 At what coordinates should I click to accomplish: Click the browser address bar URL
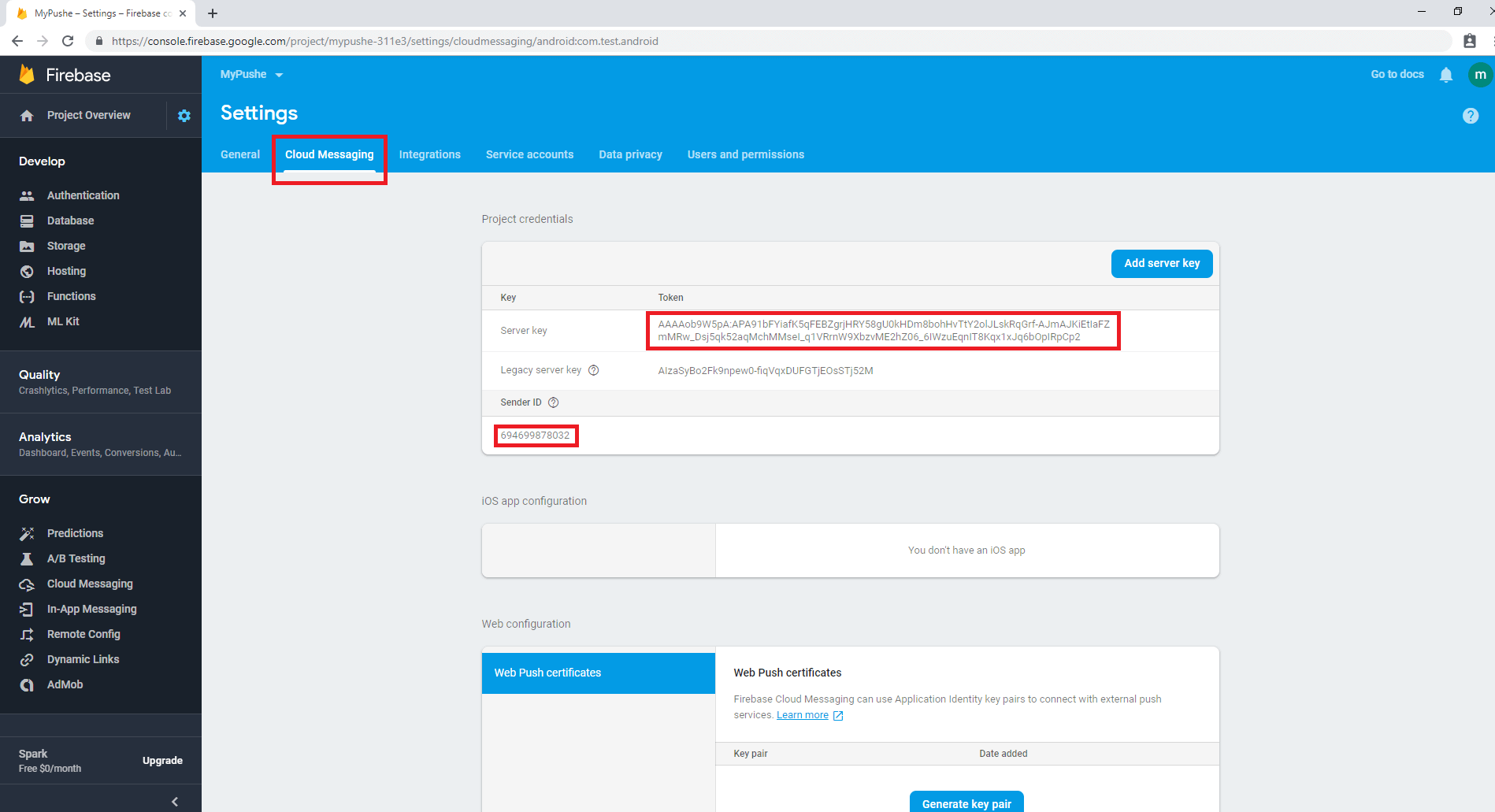tap(385, 41)
